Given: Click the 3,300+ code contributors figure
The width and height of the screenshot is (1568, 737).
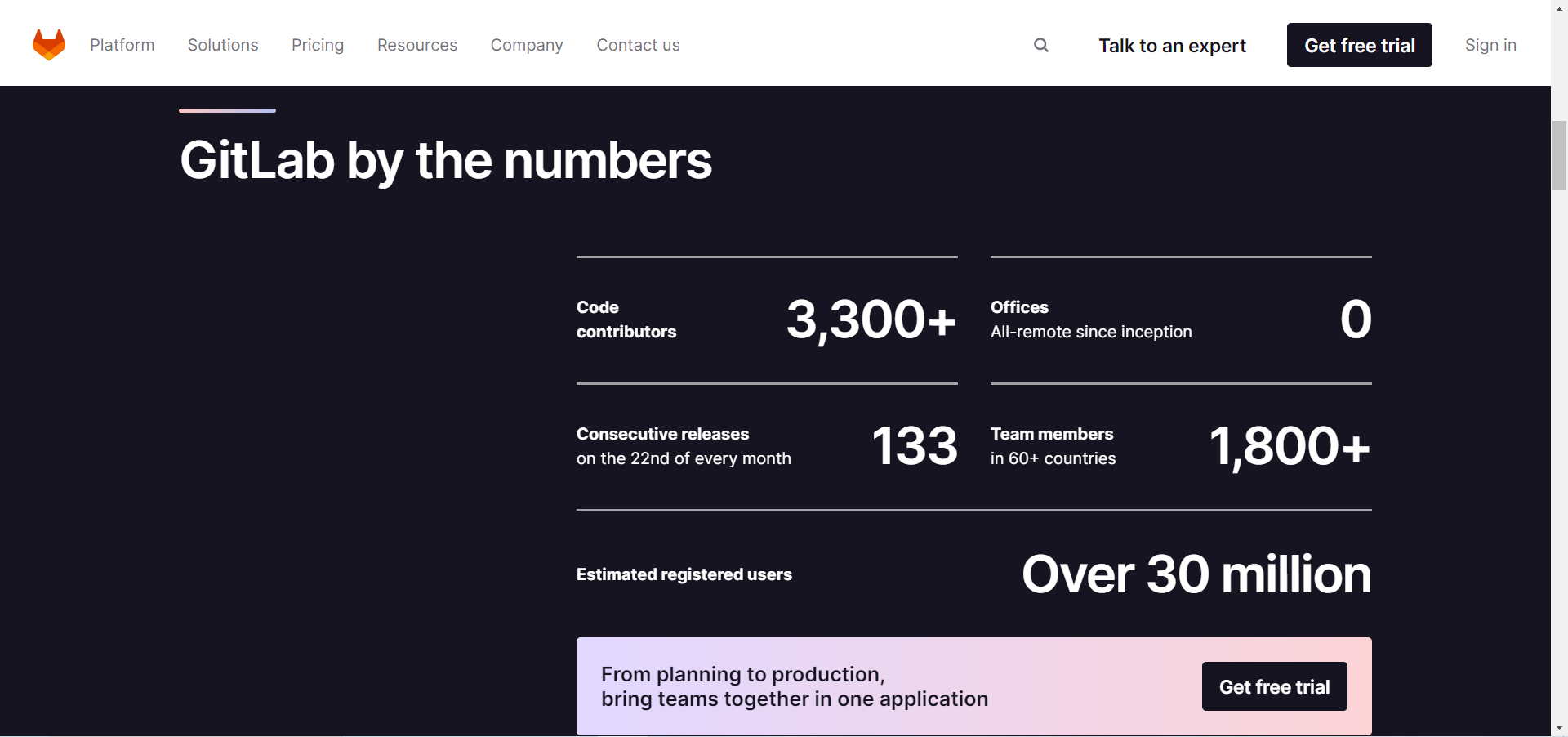Looking at the screenshot, I should [x=871, y=319].
